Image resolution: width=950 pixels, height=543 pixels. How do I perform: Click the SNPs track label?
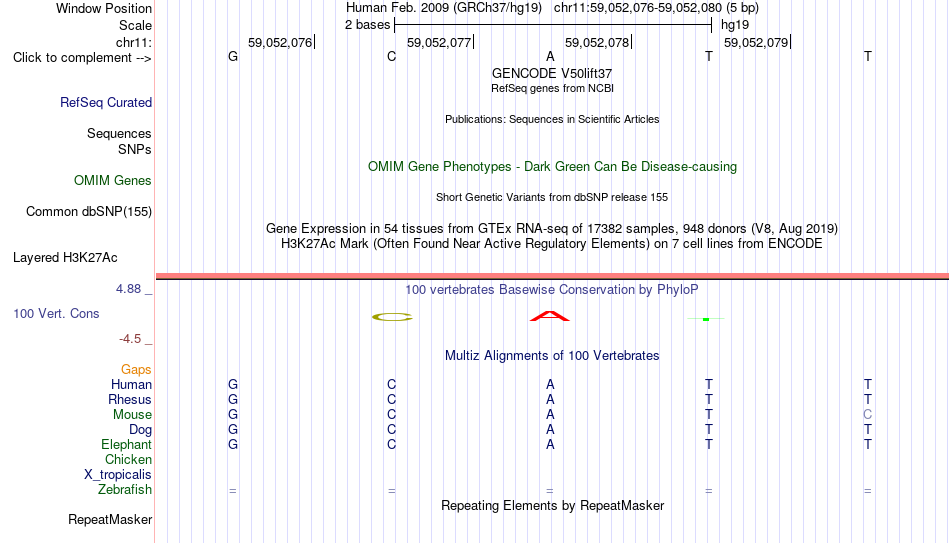[x=135, y=149]
